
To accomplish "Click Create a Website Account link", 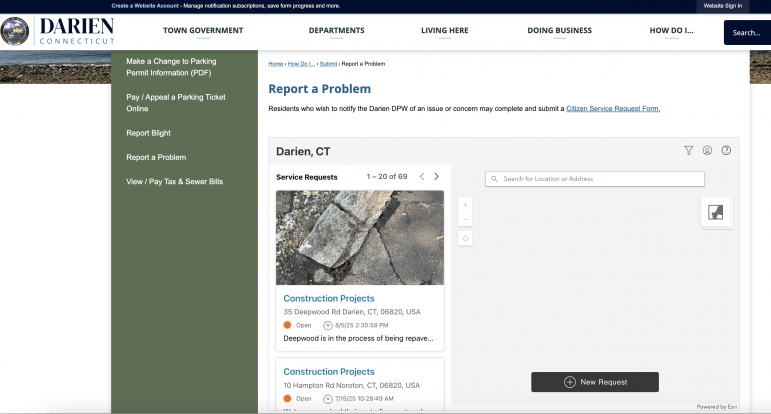I will coord(145,6).
